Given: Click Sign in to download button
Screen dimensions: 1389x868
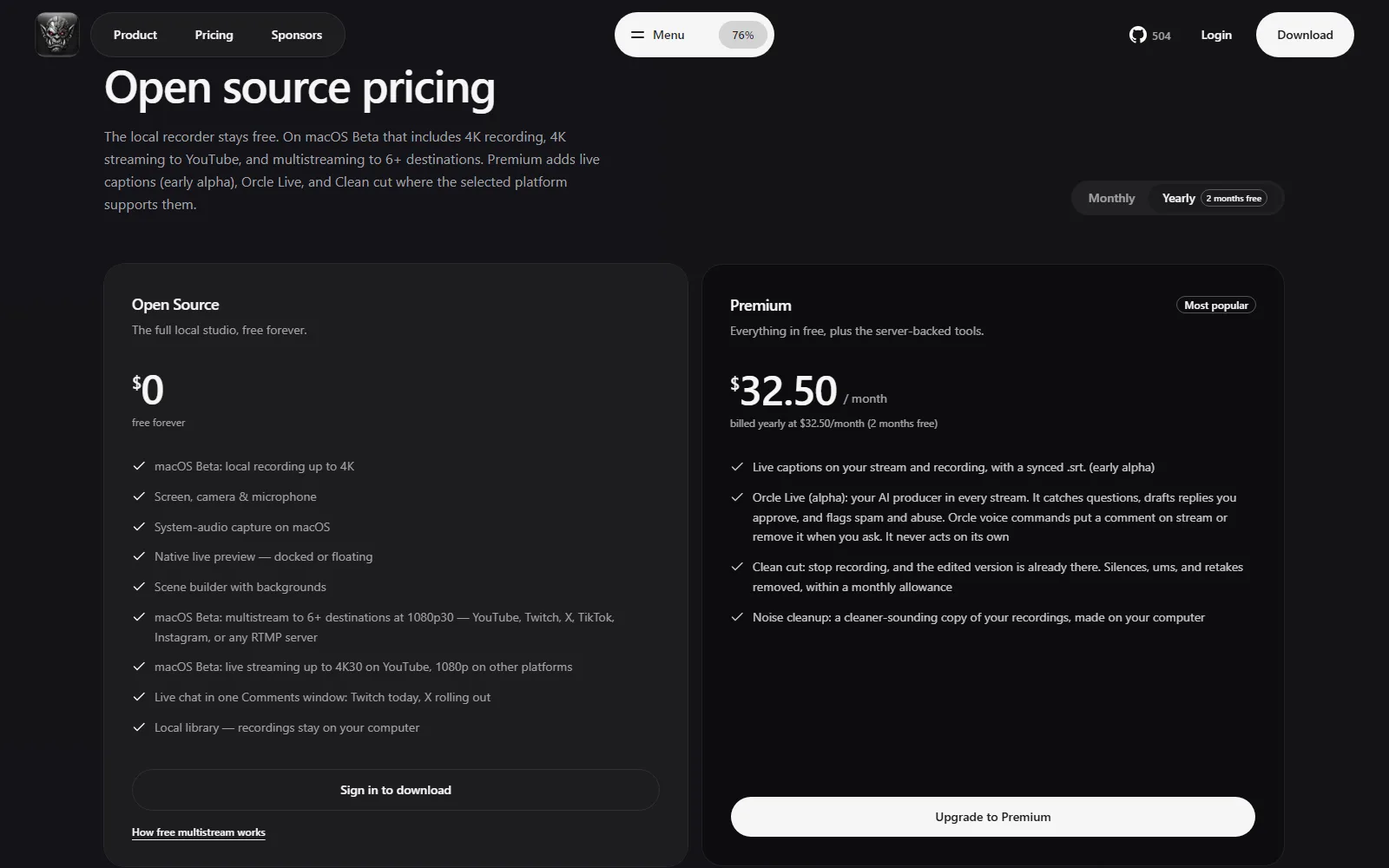Looking at the screenshot, I should pyautogui.click(x=396, y=790).
